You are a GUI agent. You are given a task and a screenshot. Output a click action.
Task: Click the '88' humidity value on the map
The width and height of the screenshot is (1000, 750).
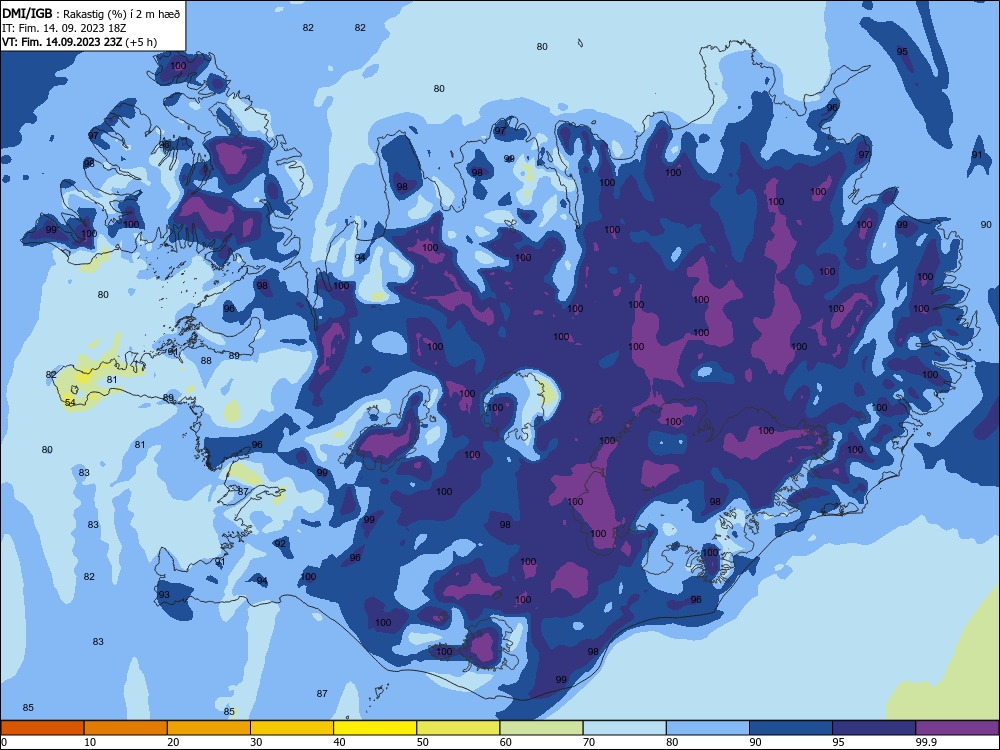tap(206, 360)
